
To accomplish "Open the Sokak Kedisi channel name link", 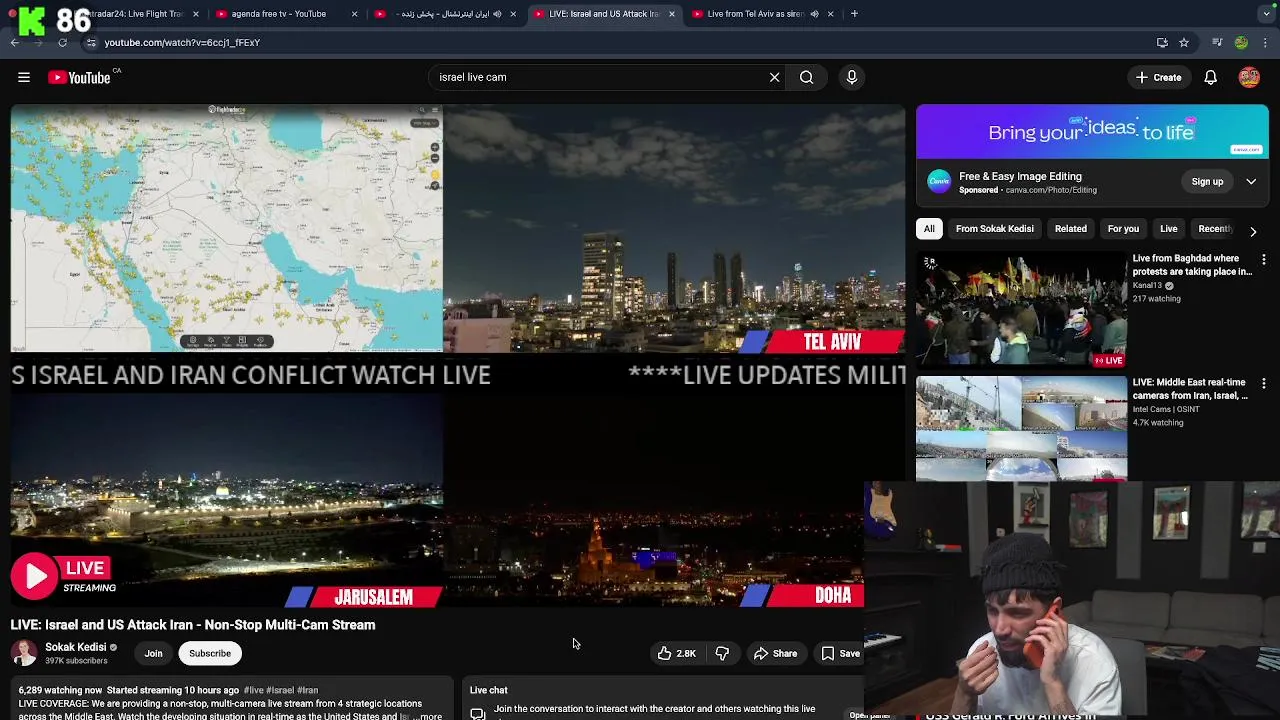I will pyautogui.click(x=75, y=647).
